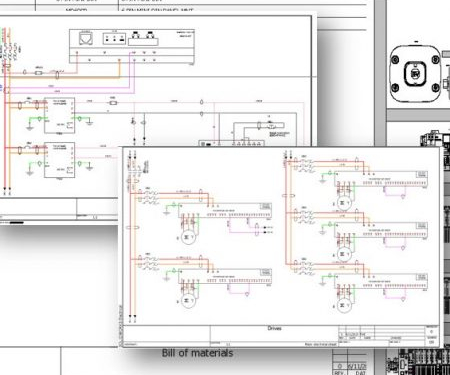Pick the bottom-right drive's motor symbol
This screenshot has height=375, width=450.
click(x=344, y=305)
